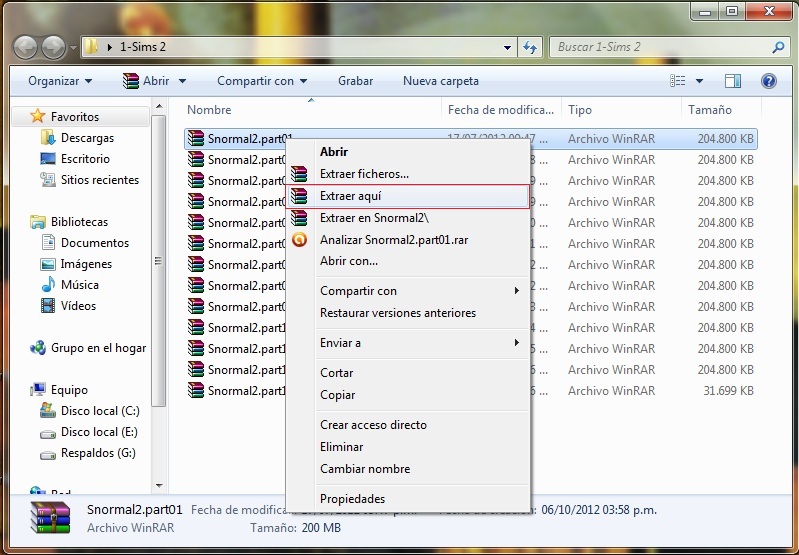Click the Respaldos (G:) drive icon
Viewport: 799px width, 555px height.
tap(48, 454)
